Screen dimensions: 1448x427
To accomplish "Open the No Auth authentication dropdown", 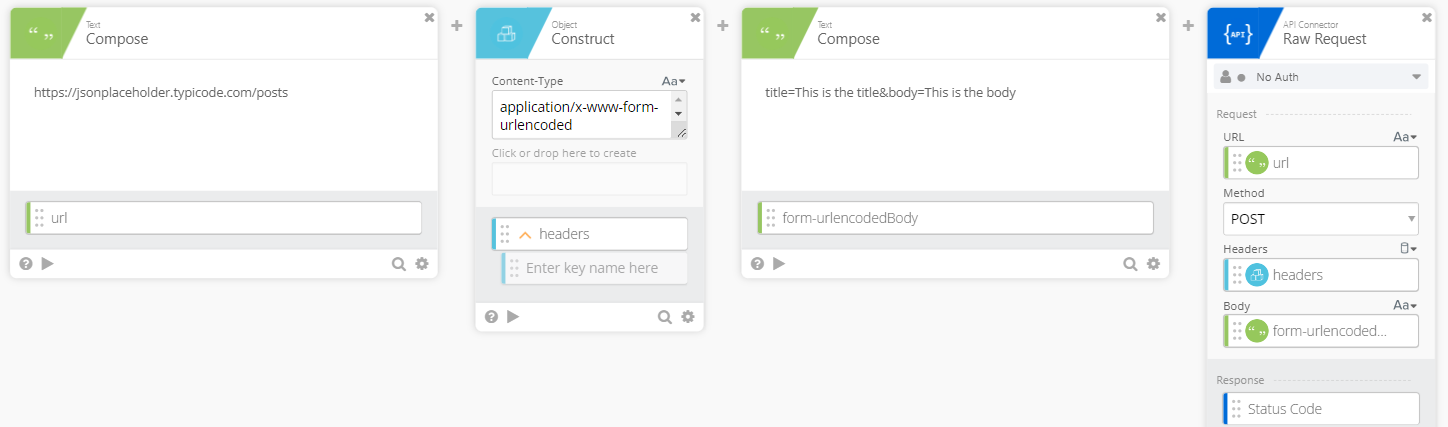I will point(1416,77).
